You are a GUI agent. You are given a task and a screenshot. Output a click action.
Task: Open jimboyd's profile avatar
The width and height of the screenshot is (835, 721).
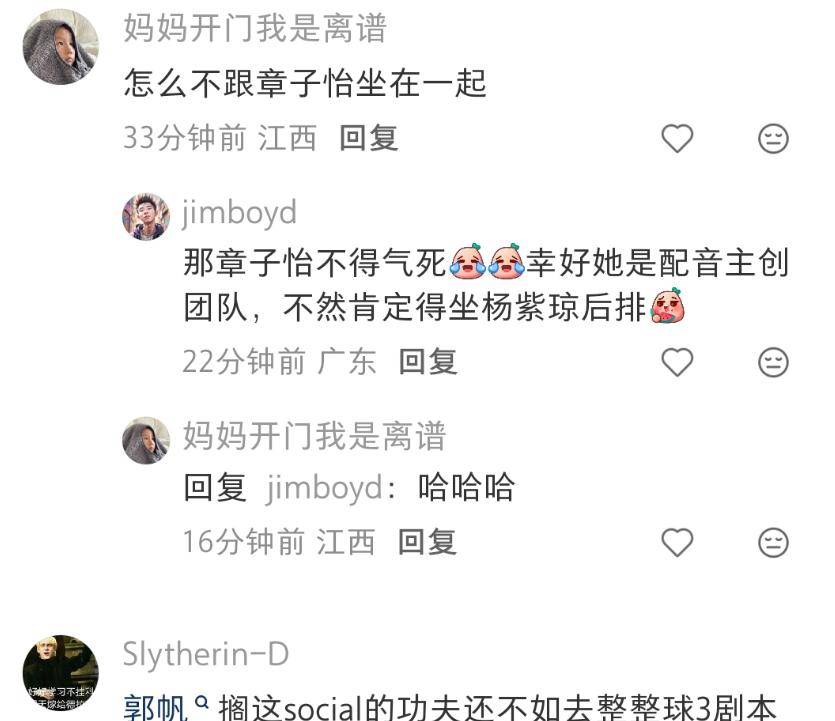click(x=146, y=216)
